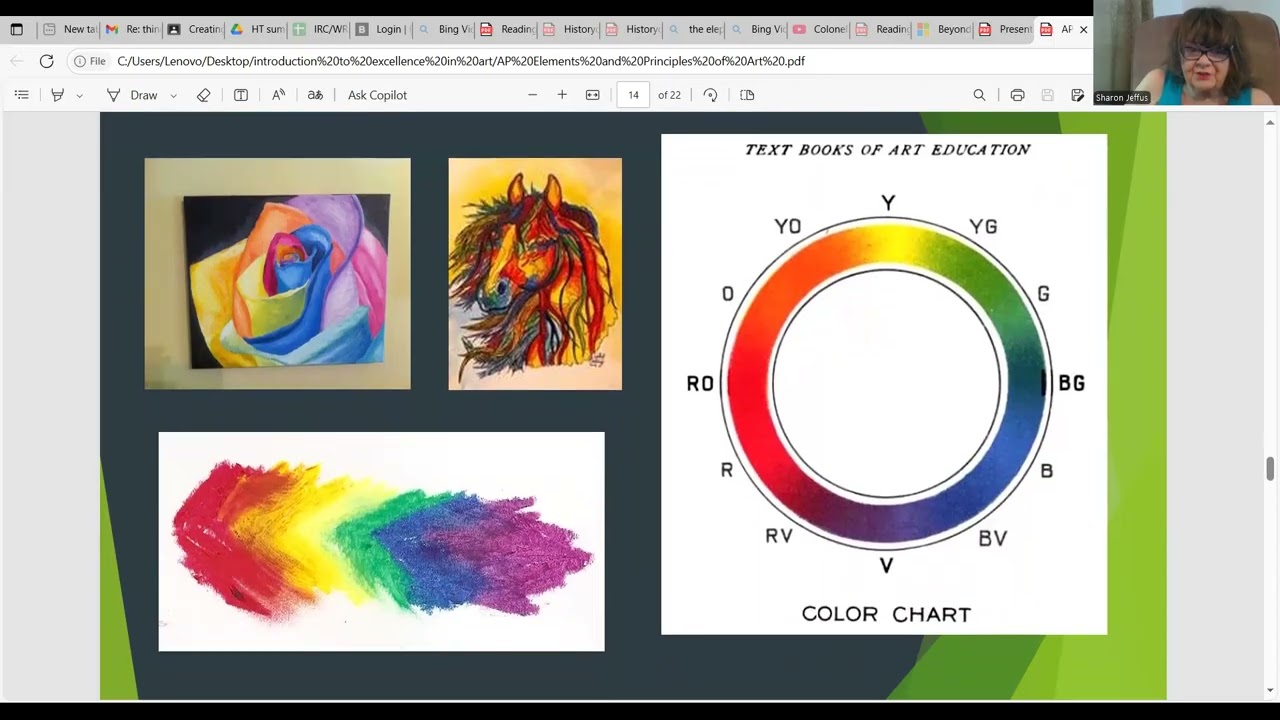
Task: Click the rose painting image
Action: pos(277,273)
